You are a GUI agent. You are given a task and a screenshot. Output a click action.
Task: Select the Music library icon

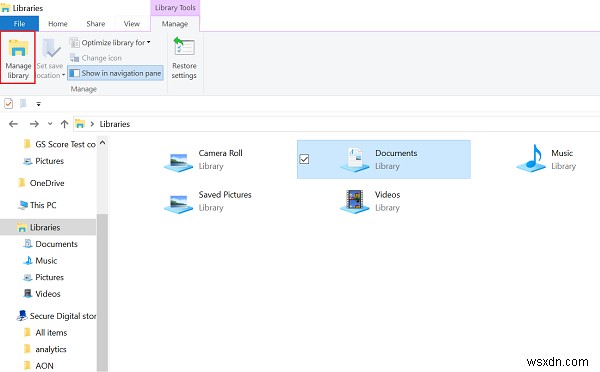click(531, 158)
